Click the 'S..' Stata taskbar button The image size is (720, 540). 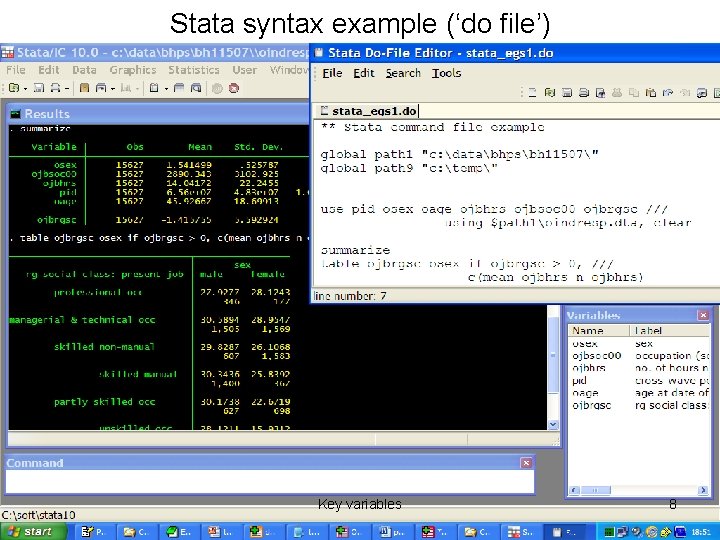point(520,532)
